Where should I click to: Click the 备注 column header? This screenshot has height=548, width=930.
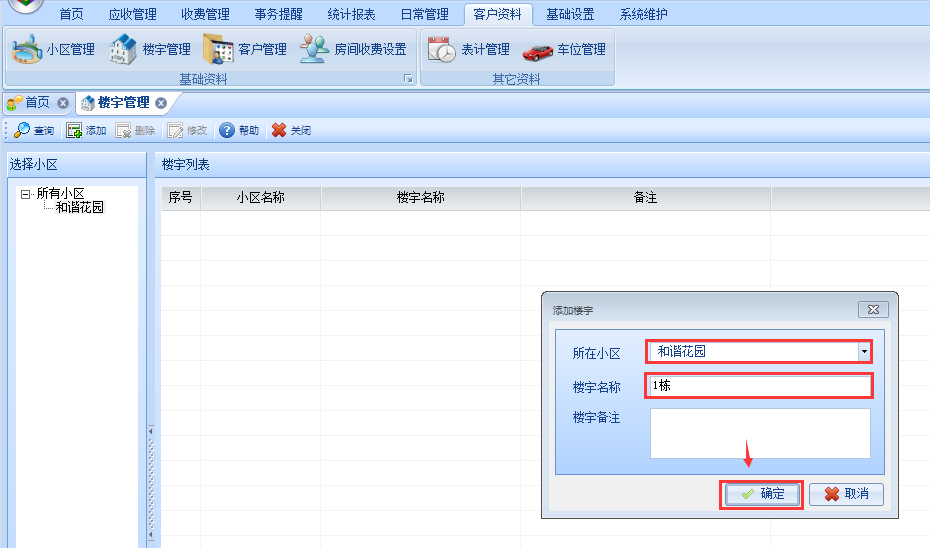tap(645, 198)
